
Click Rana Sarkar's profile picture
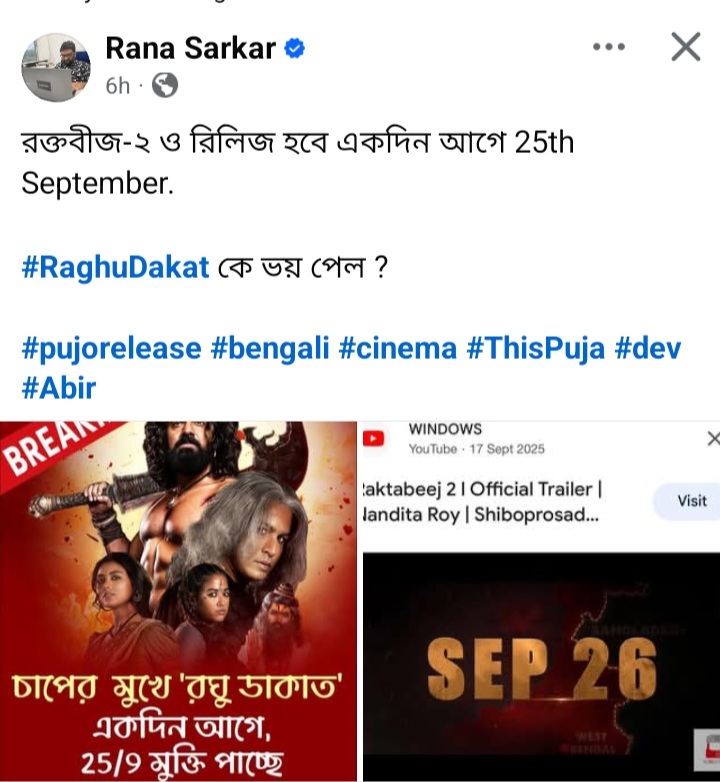[x=56, y=67]
